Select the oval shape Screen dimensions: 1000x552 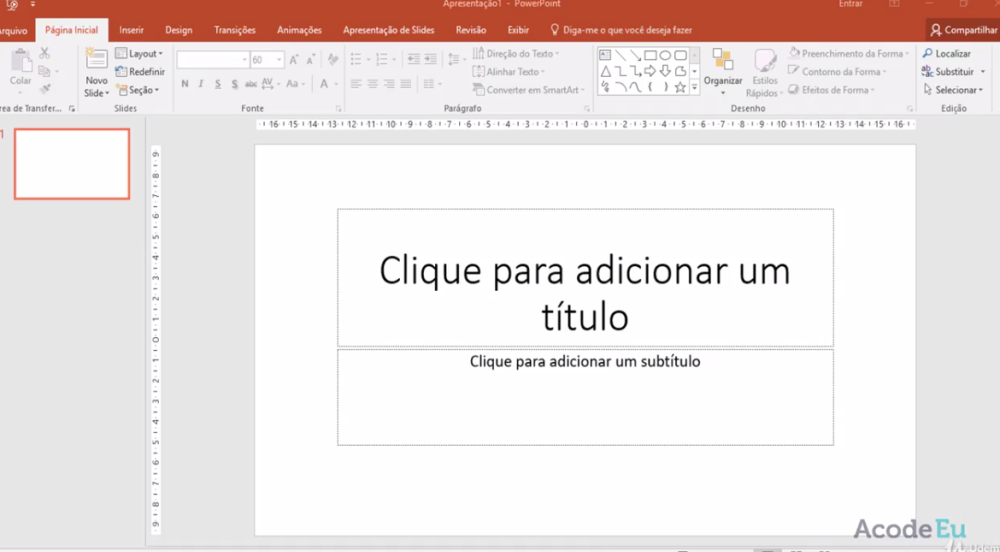click(665, 55)
